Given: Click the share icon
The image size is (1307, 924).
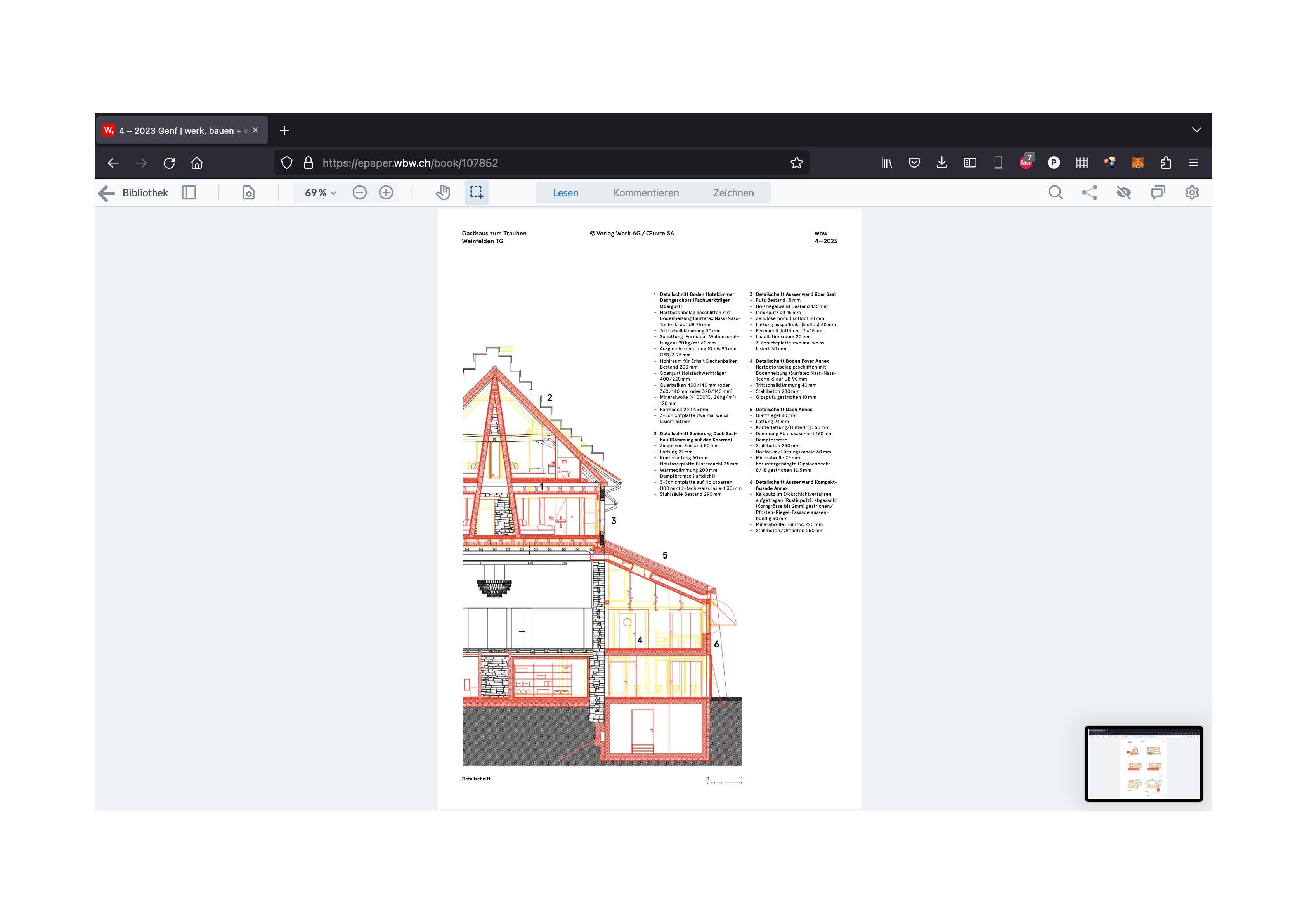Looking at the screenshot, I should (x=1090, y=193).
